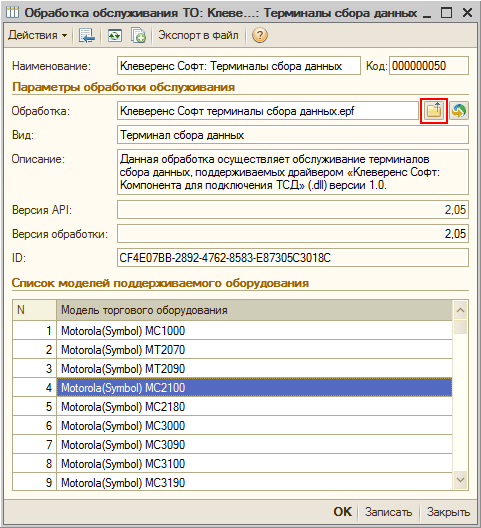Click the Закрыть button

point(448,512)
